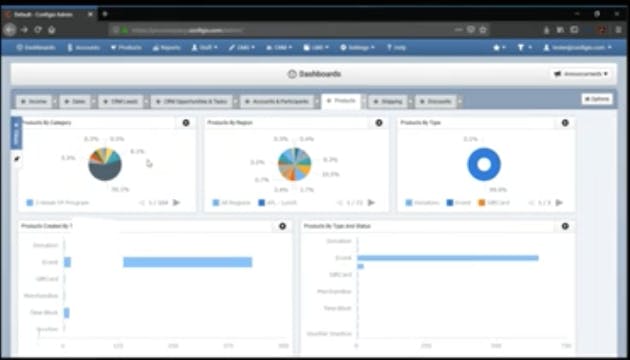
Task: Advance the Products By Region legend page arrow
Action: click(371, 203)
